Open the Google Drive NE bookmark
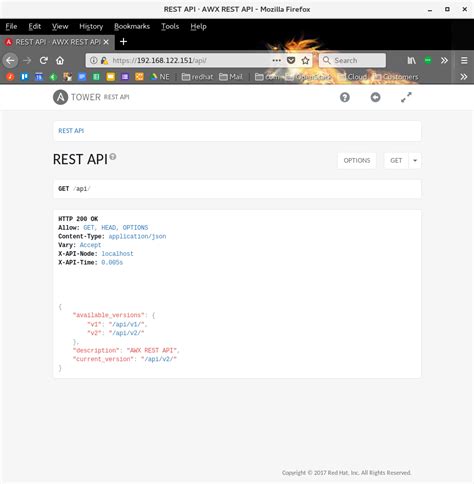The height and width of the screenshot is (484, 474). click(x=160, y=77)
